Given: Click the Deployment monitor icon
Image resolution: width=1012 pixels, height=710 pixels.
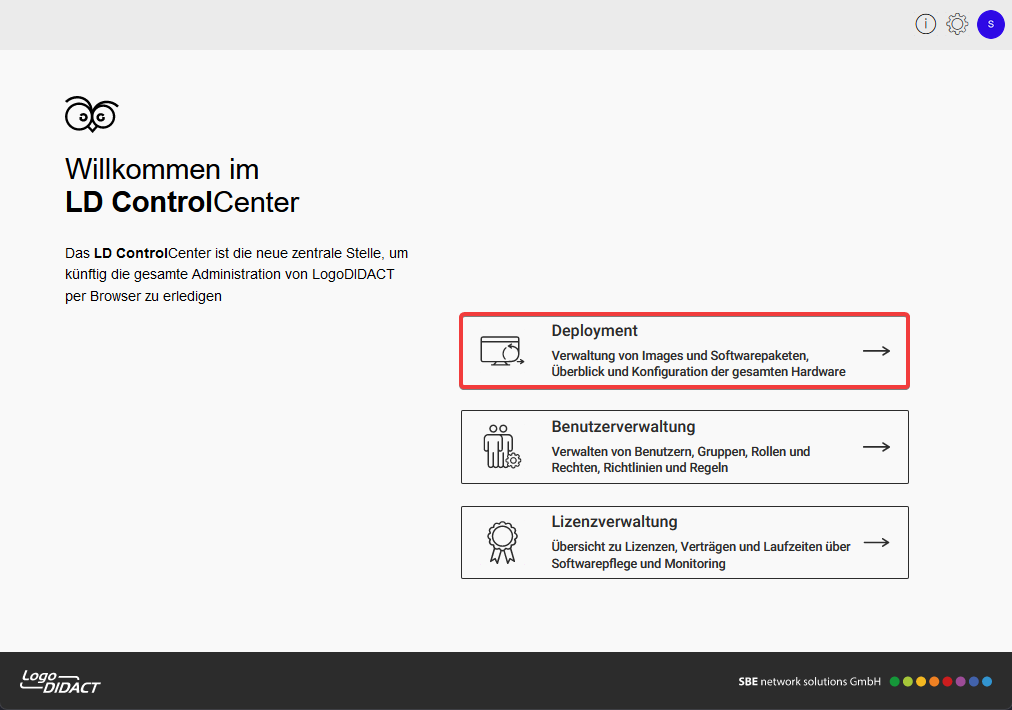Looking at the screenshot, I should click(x=502, y=351).
